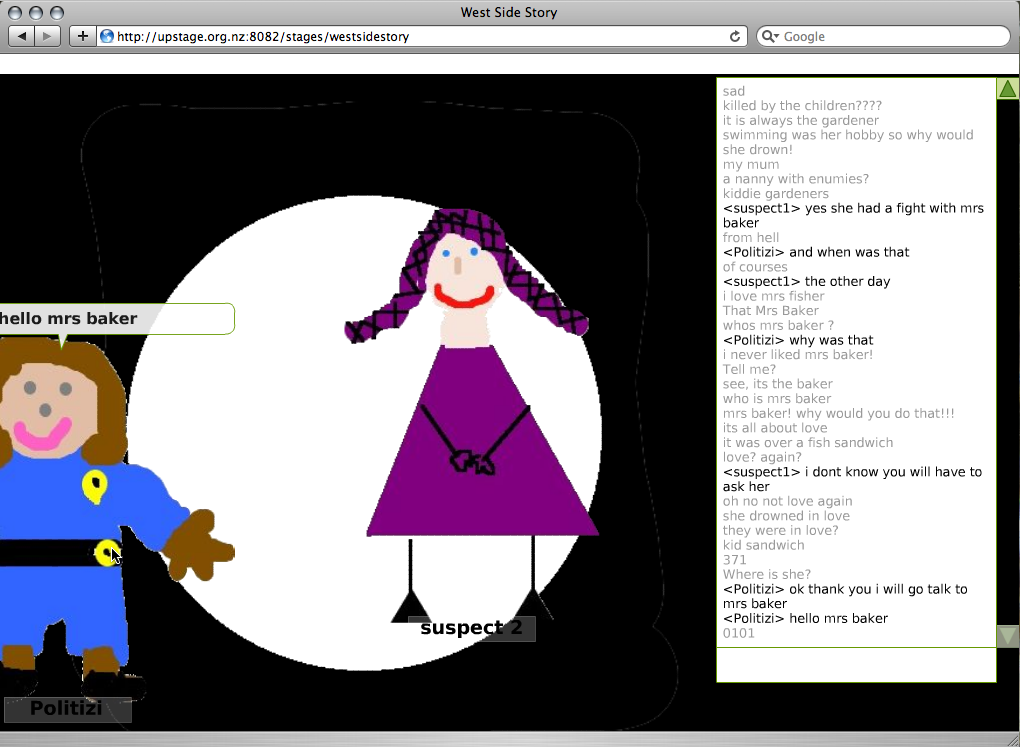Click the suspect 2 name label
Screen dimensions: 1020x747
coord(472,628)
